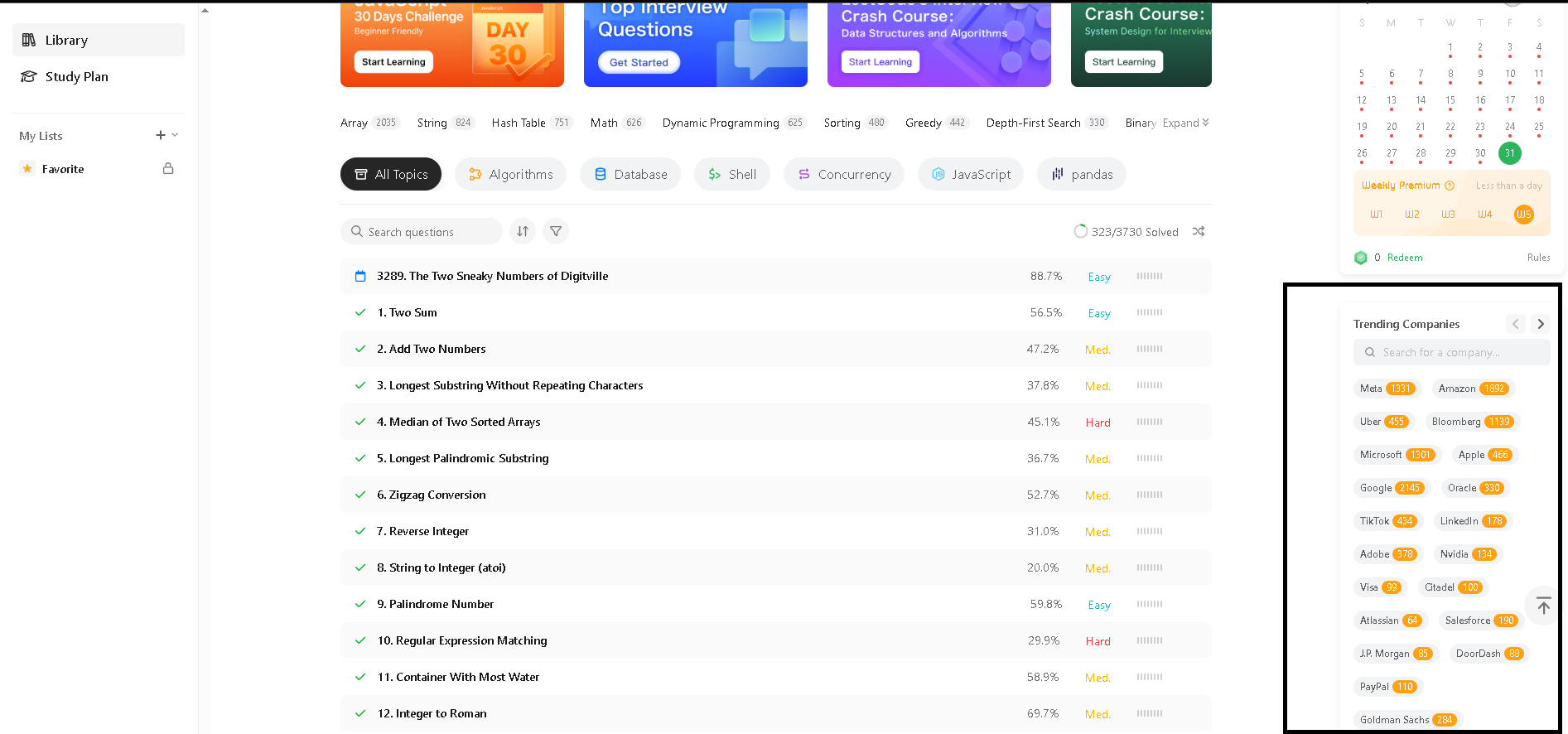Viewport: 1568px width, 734px height.
Task: Select the Algorithms topic tab
Action: [510, 174]
